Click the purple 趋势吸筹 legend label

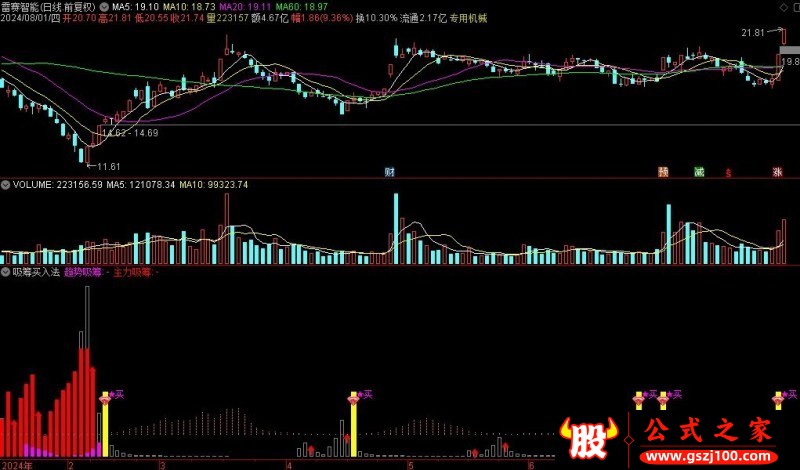coord(85,273)
